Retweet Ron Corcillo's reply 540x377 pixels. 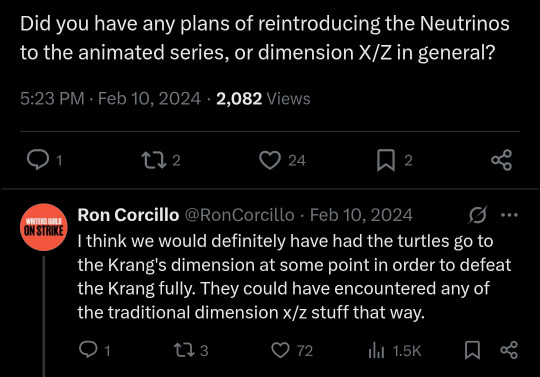191,350
